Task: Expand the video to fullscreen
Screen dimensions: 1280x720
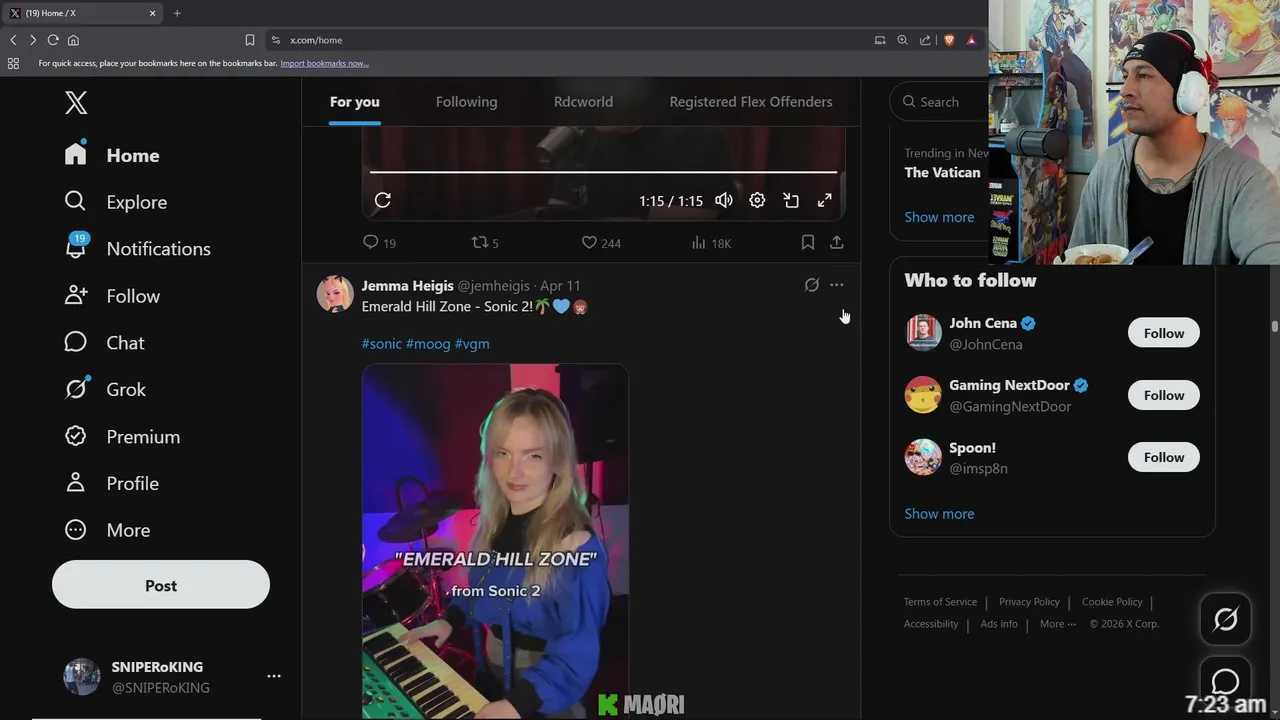Action: tap(824, 200)
